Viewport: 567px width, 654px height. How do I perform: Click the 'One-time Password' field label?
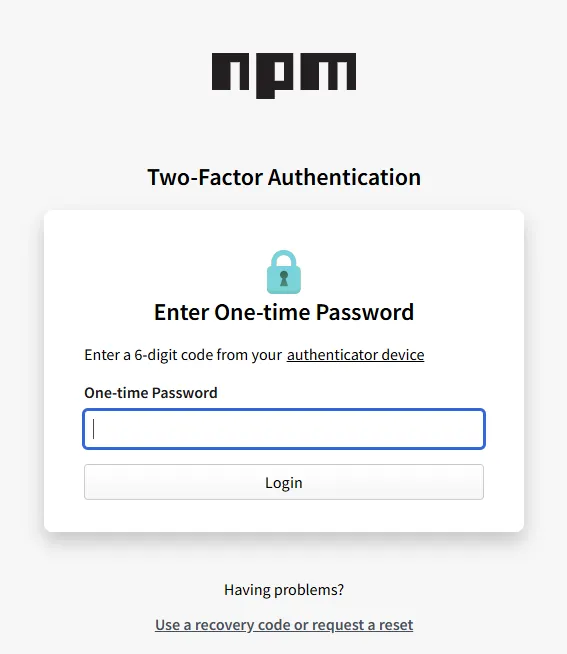[x=151, y=393]
